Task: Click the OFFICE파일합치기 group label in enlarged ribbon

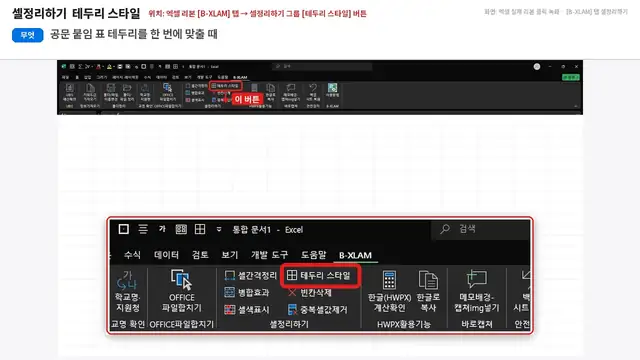Action: 182,324
